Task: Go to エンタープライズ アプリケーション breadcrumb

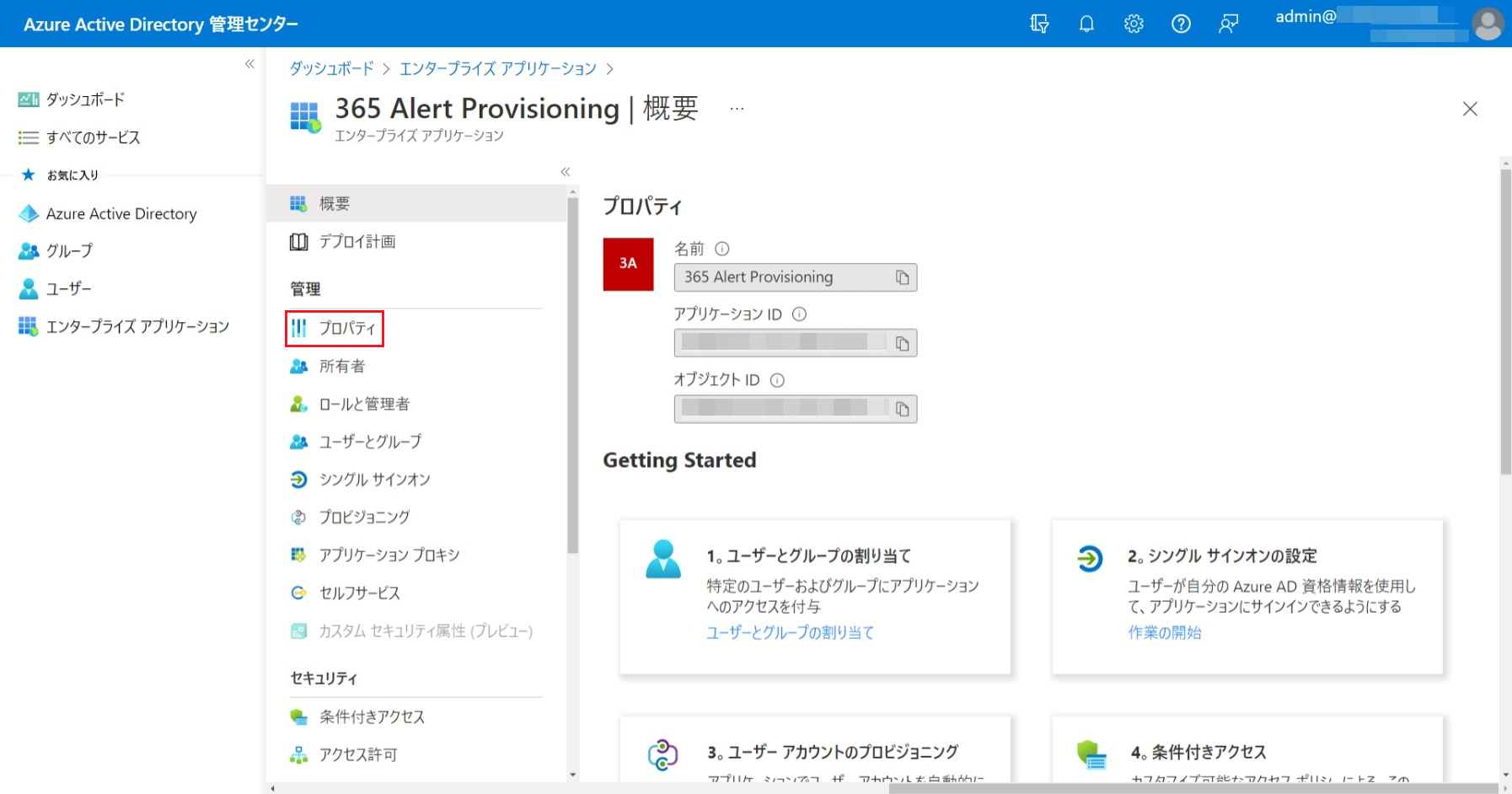Action: pyautogui.click(x=497, y=68)
